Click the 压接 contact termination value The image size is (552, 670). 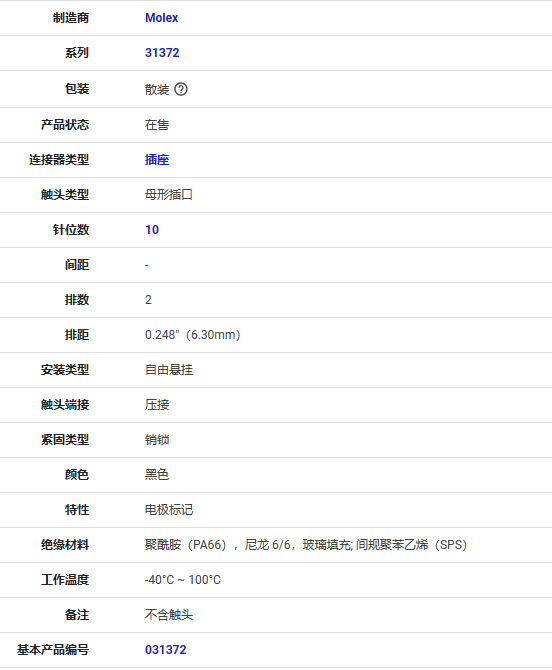(x=157, y=405)
